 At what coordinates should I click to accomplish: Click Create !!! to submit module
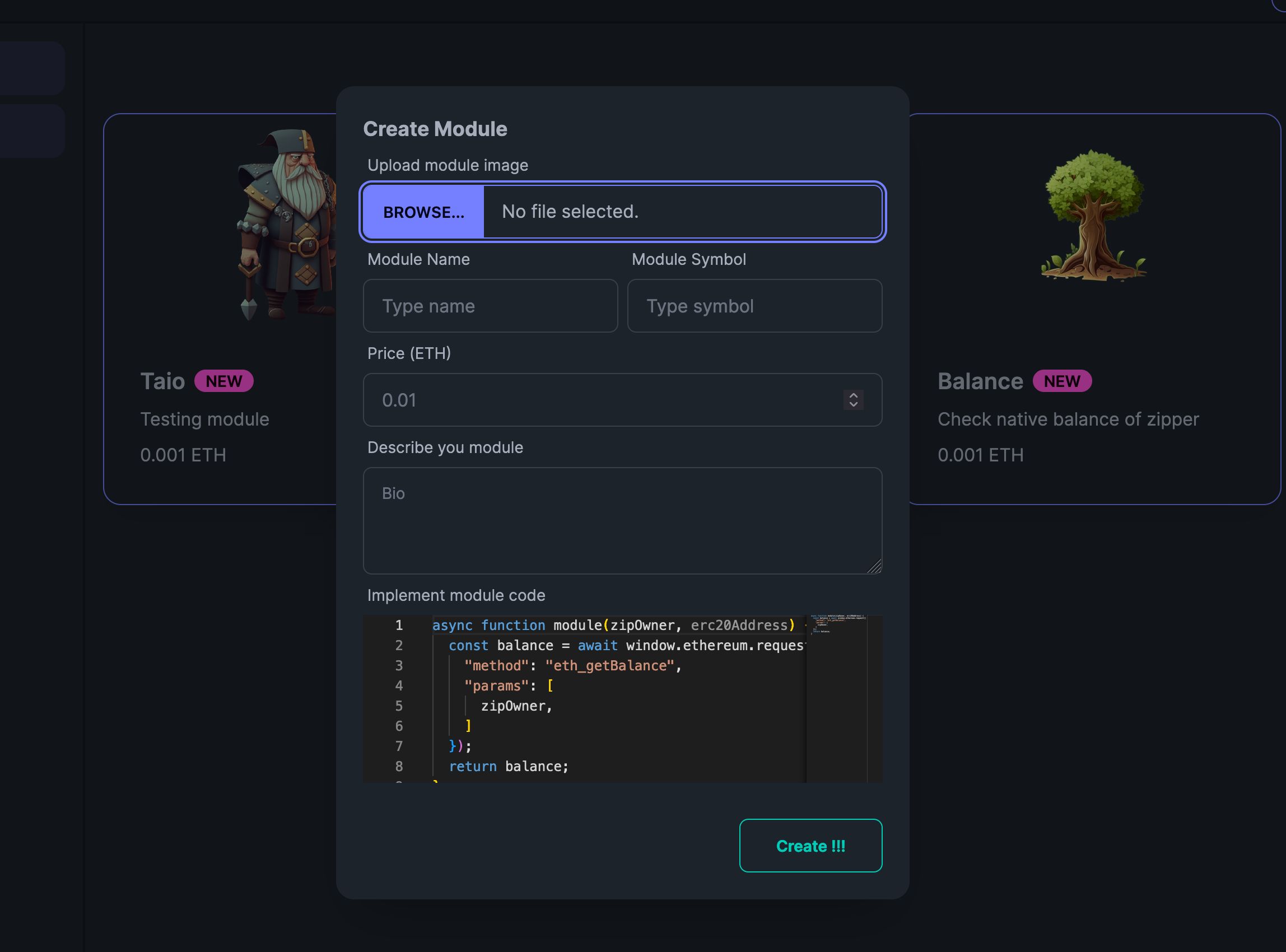pyautogui.click(x=810, y=845)
